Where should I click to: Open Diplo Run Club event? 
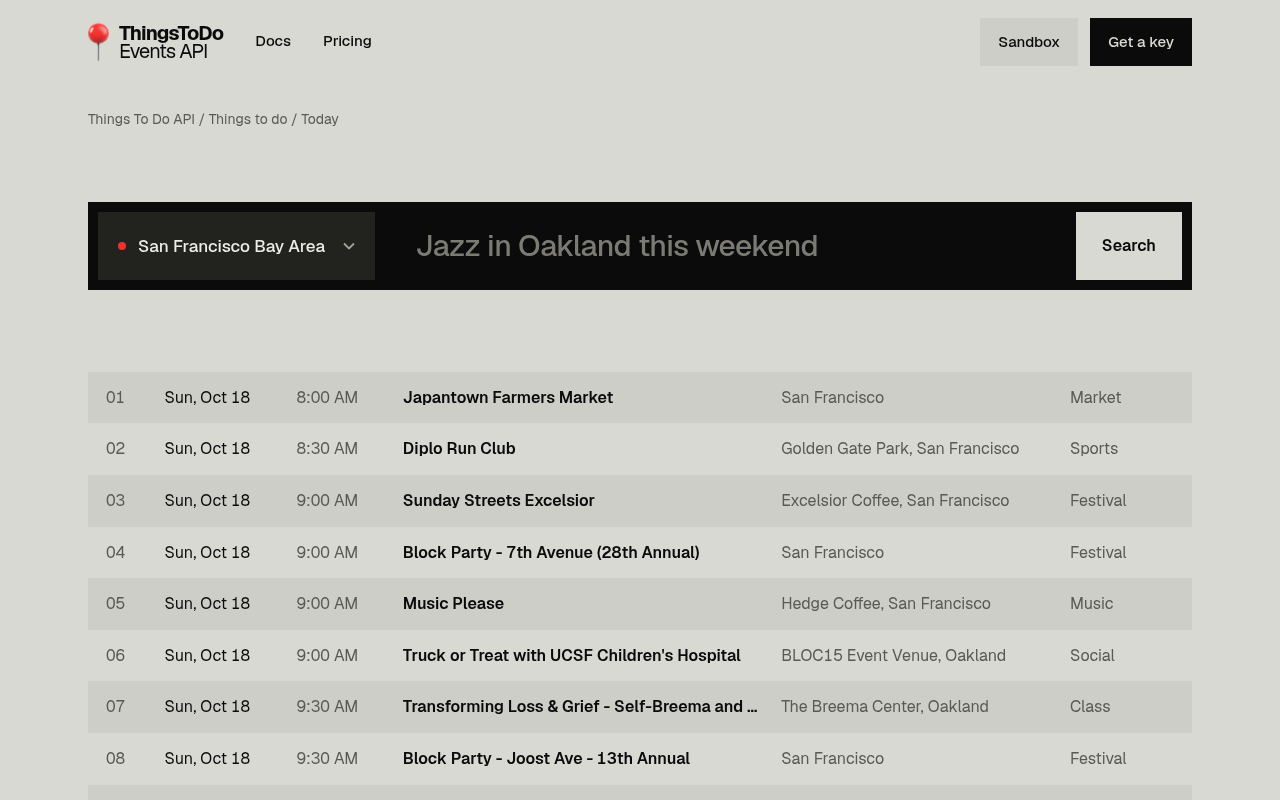pos(459,449)
